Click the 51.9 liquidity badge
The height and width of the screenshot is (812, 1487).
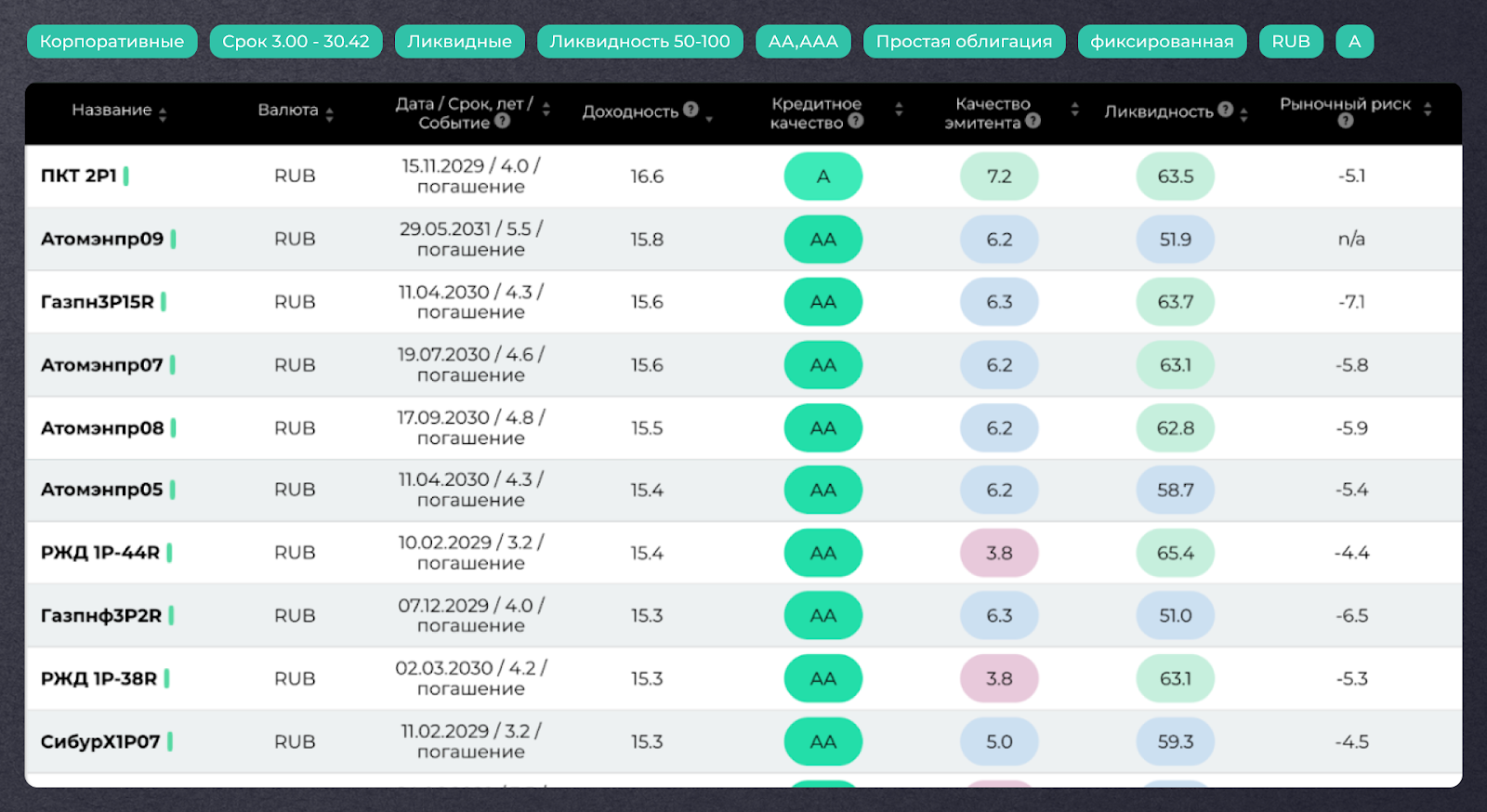1176,240
